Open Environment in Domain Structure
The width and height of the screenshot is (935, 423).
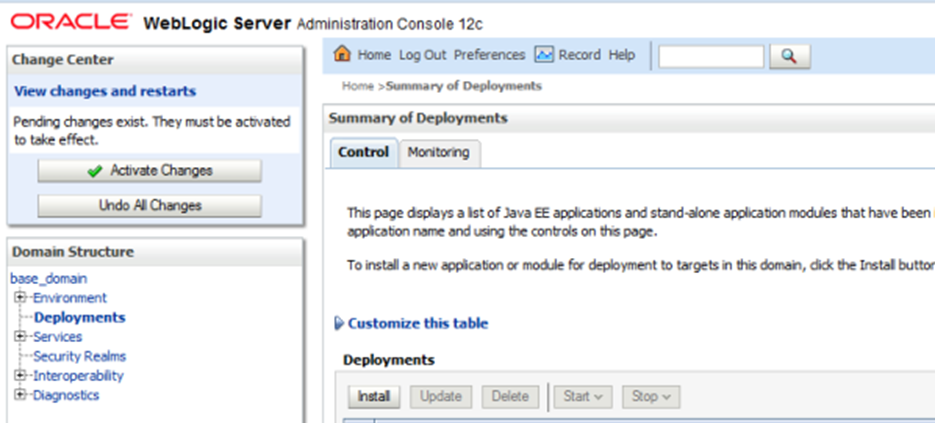70,297
